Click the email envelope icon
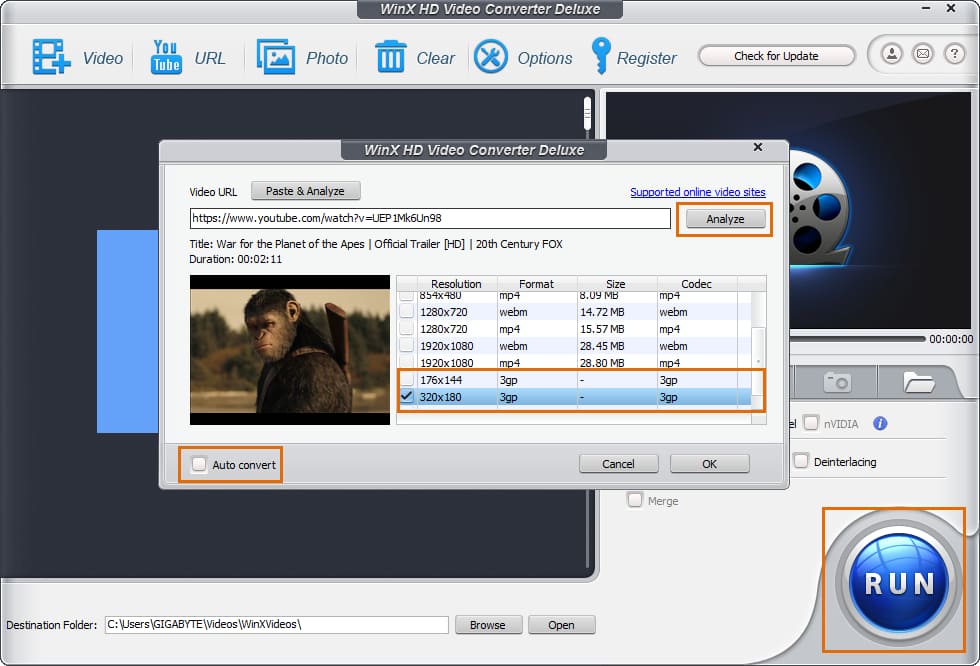The height and width of the screenshot is (666, 980). pos(922,54)
